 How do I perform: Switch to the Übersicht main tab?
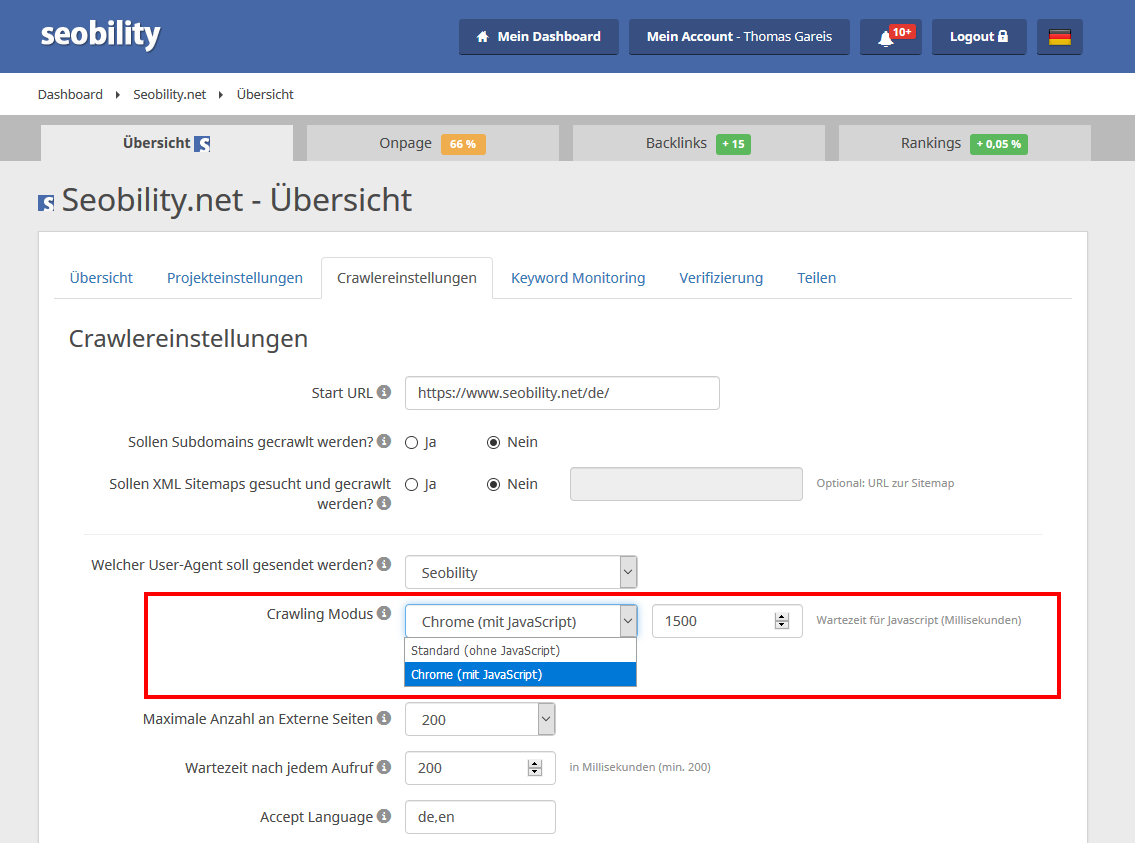[x=167, y=143]
